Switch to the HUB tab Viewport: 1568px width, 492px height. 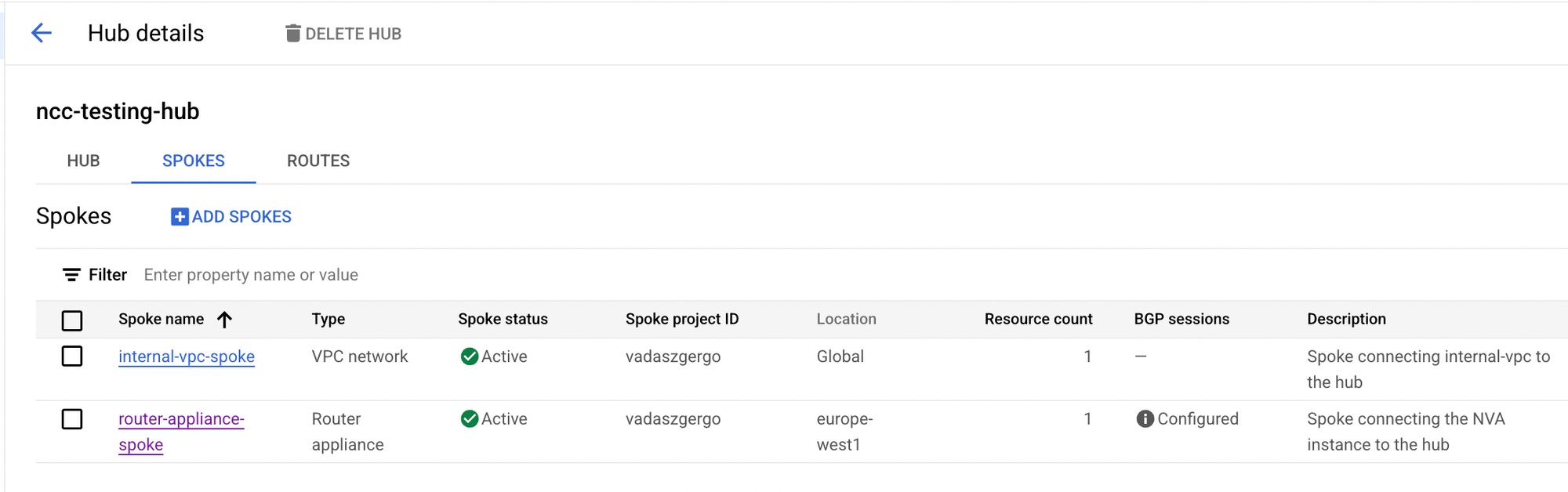(x=83, y=161)
